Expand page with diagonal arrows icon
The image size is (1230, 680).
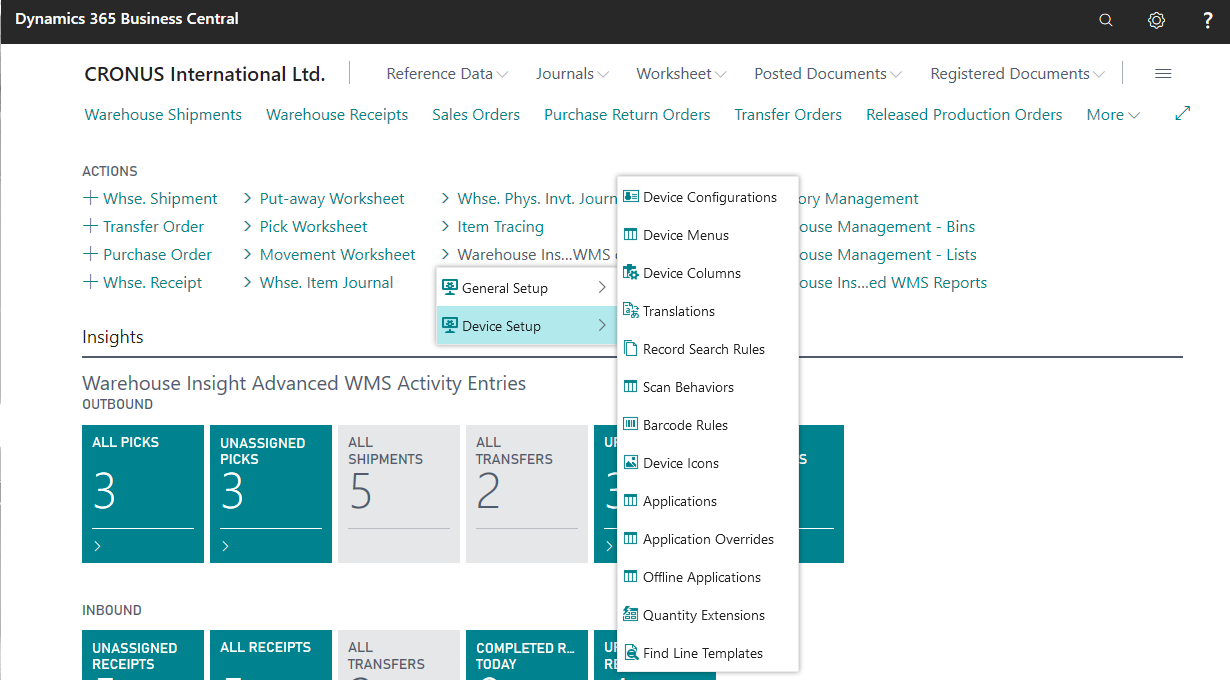(1183, 114)
